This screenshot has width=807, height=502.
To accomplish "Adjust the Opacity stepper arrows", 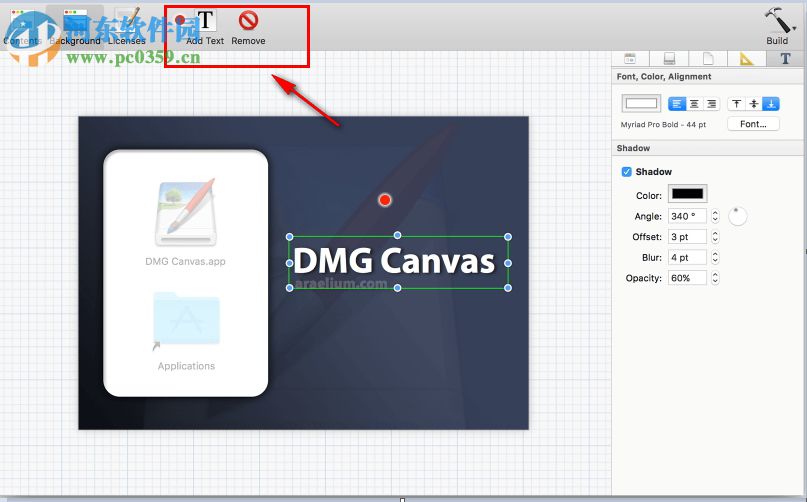I will coord(715,278).
